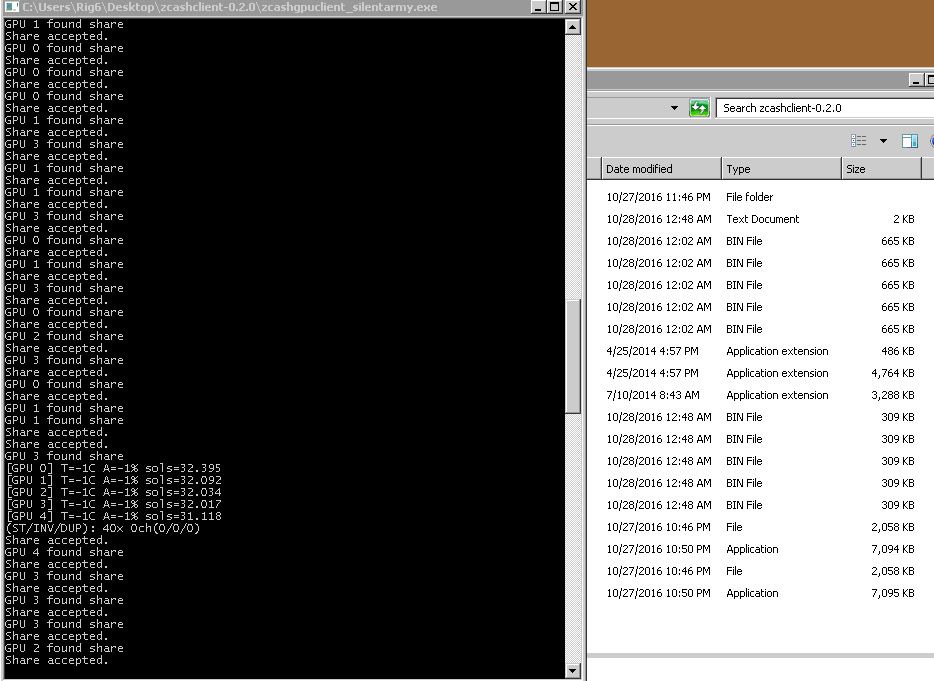The image size is (934, 681).
Task: Expand the view options dropdown arrow
Action: click(883, 141)
